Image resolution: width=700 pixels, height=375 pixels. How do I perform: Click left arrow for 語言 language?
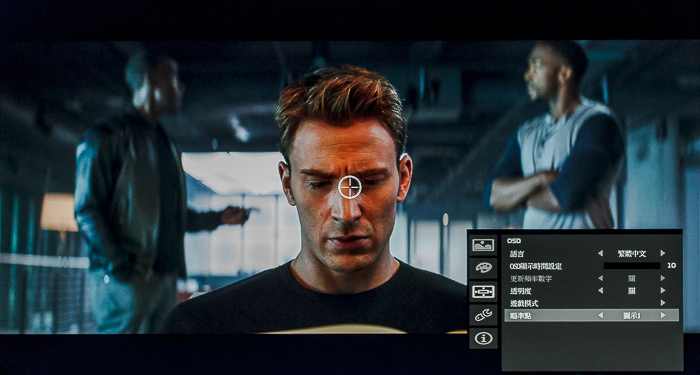point(600,253)
